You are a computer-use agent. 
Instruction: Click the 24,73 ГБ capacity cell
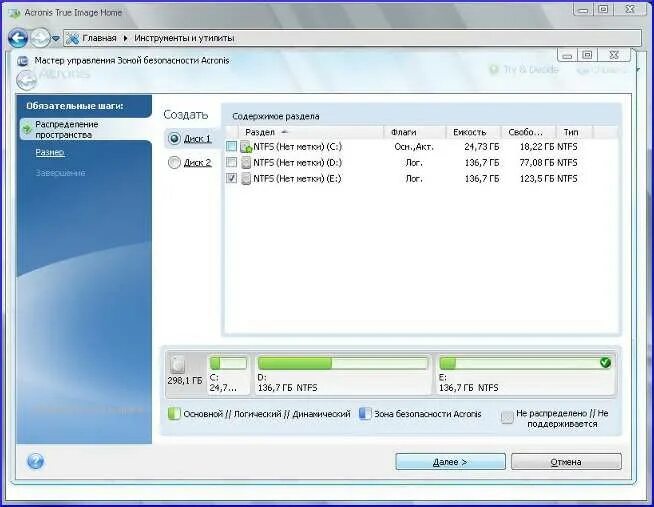(x=481, y=147)
